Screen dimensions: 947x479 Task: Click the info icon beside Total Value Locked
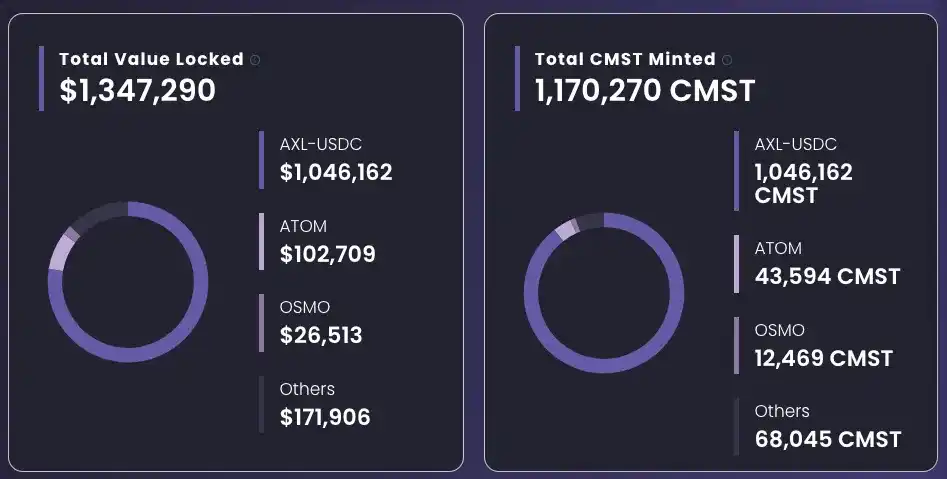coord(255,60)
